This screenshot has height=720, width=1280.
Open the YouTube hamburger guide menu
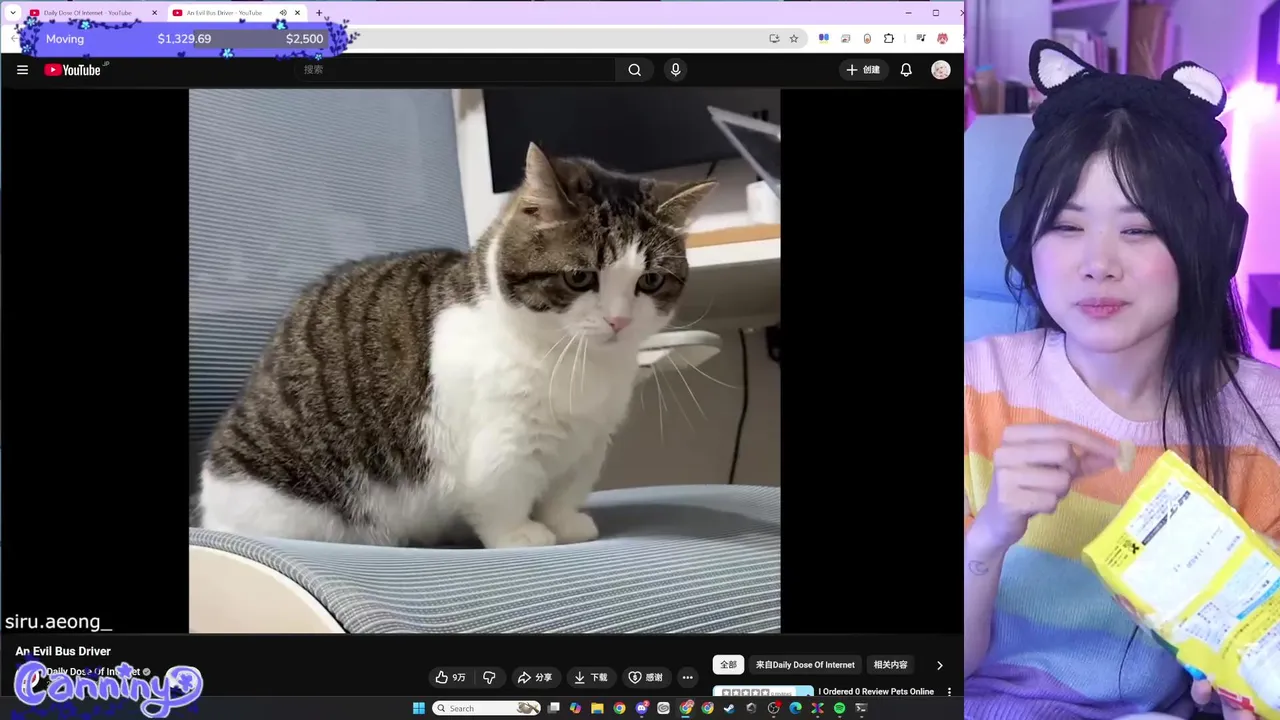[22, 70]
